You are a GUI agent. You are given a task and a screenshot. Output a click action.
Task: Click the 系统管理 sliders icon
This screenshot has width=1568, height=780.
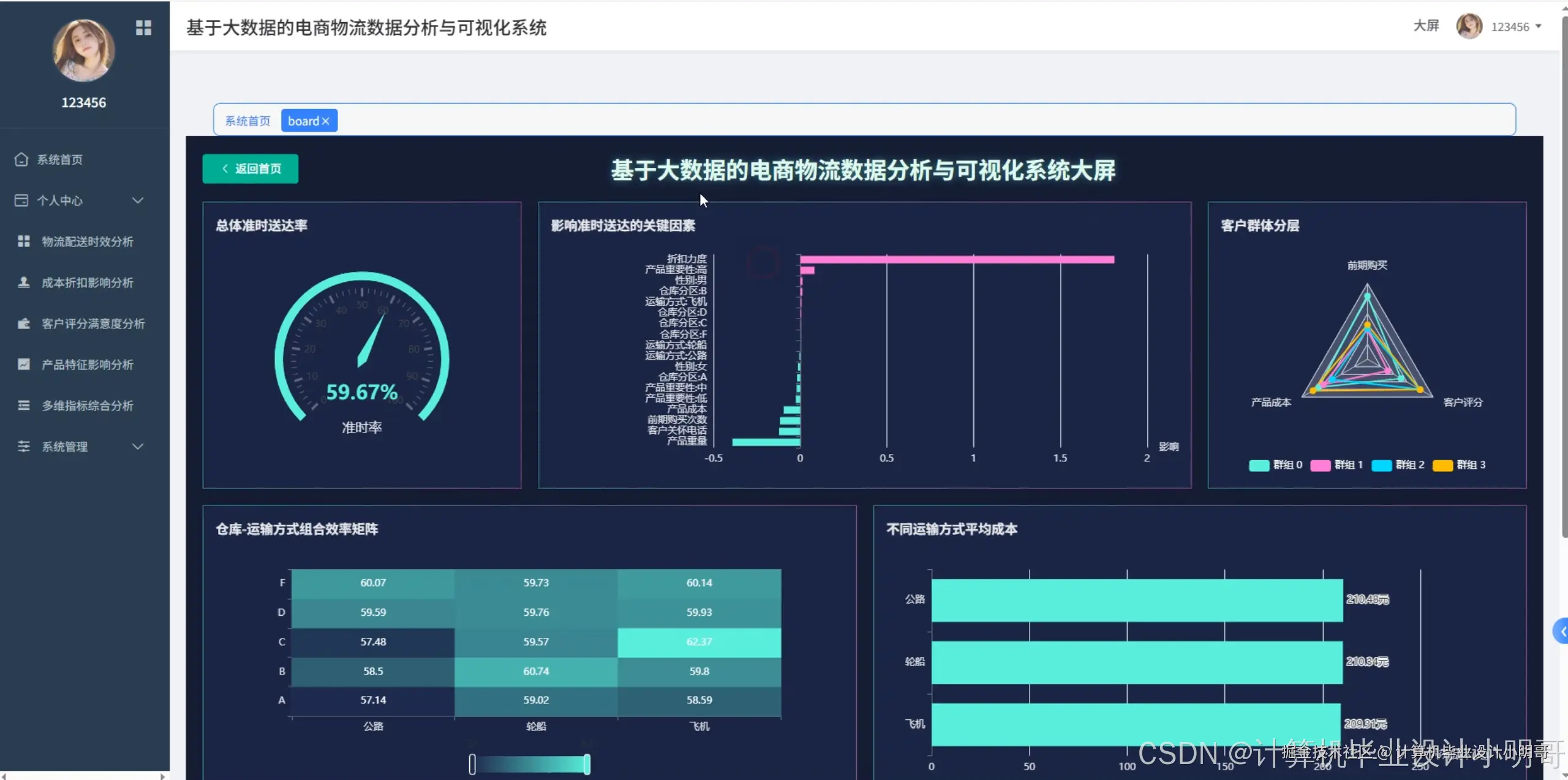[24, 447]
